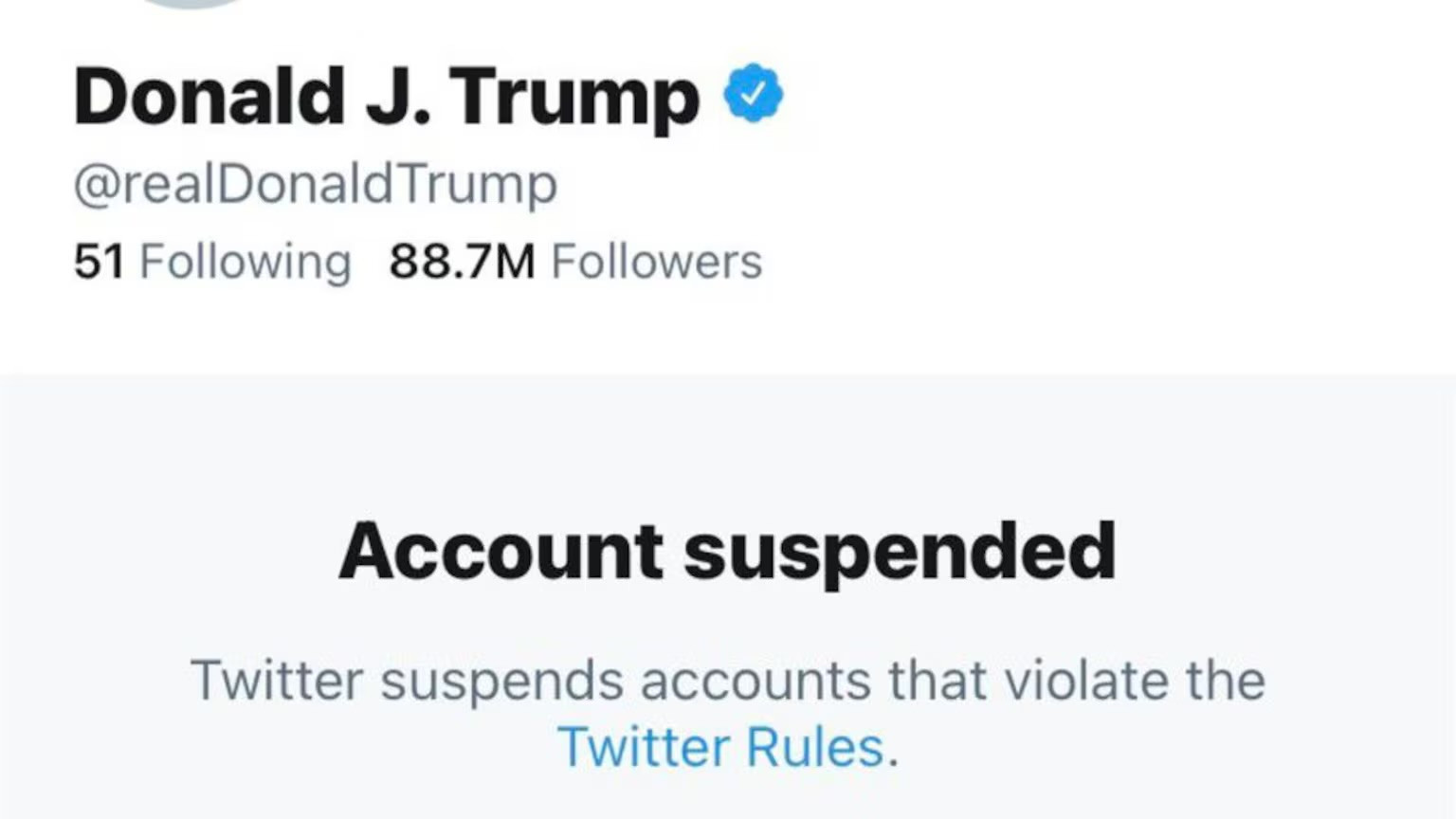Click the Donald J. Trump display name
The image size is (1456, 819).
[387, 97]
